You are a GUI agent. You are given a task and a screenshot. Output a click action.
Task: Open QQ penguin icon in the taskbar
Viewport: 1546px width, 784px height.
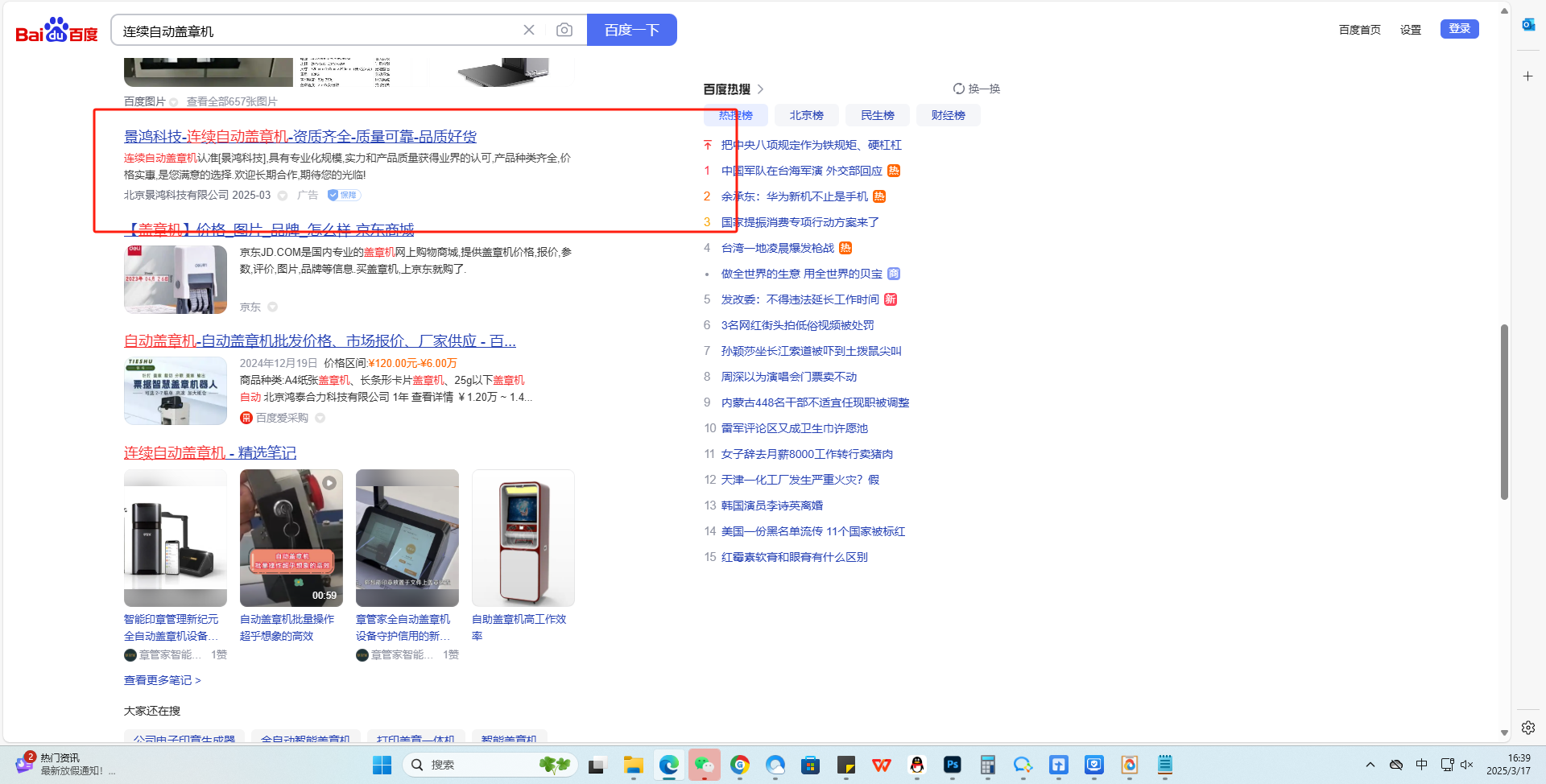917,765
